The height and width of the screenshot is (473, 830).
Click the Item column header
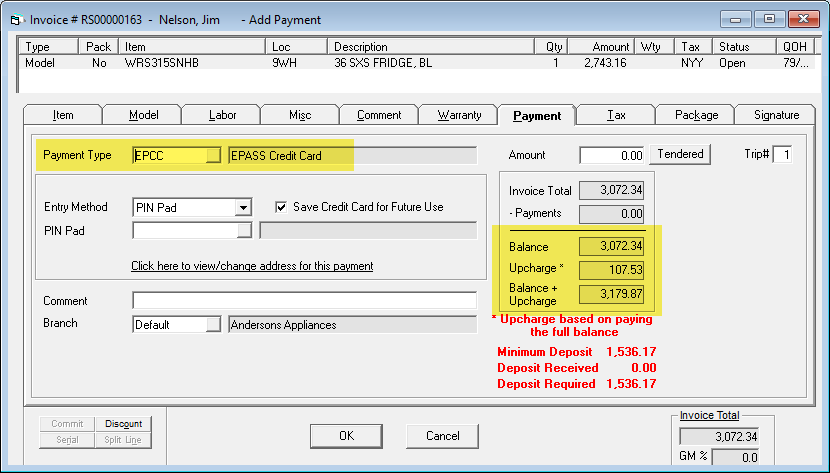point(192,47)
